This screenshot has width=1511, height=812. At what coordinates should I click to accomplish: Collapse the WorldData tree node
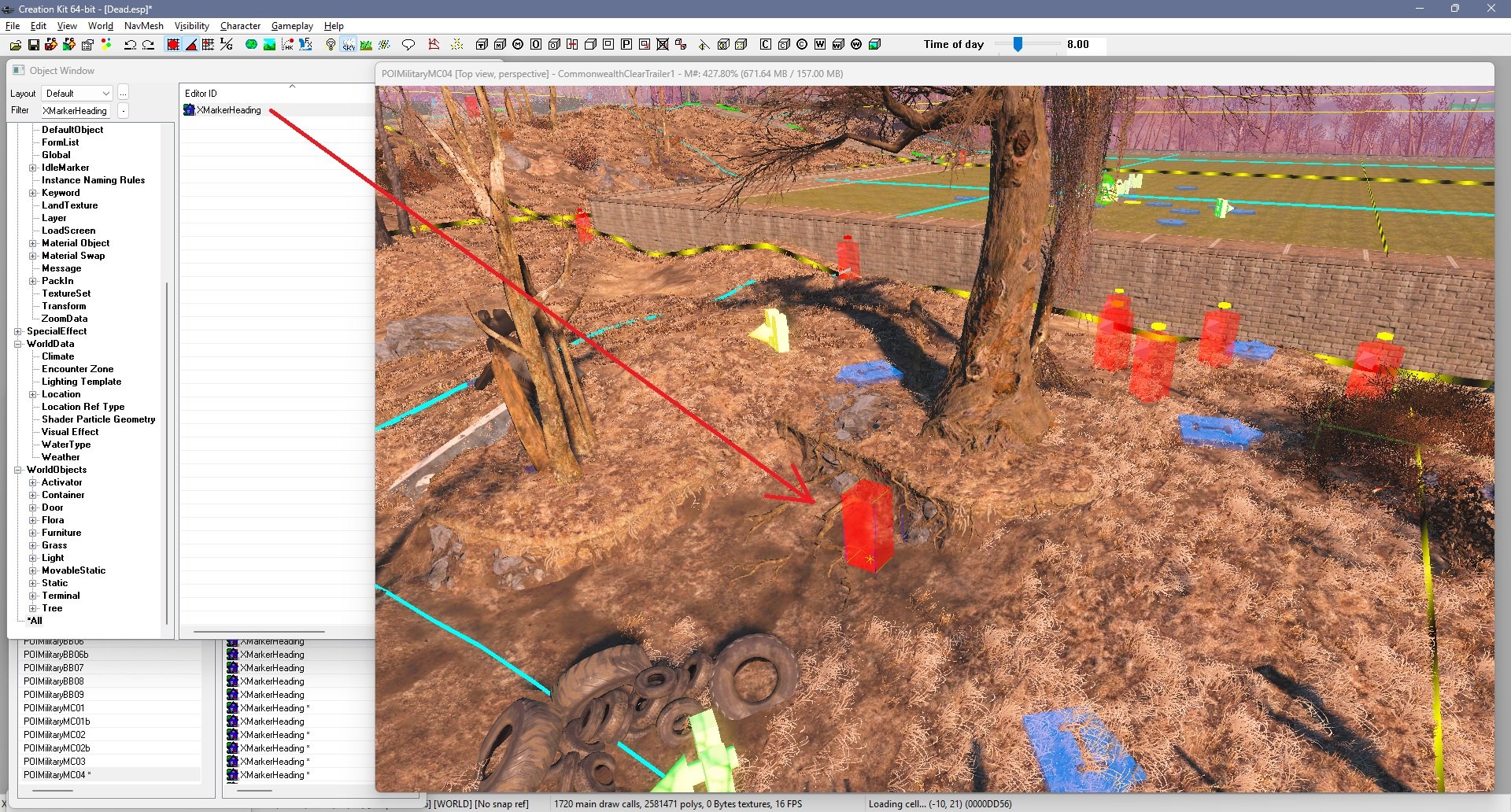[x=18, y=344]
